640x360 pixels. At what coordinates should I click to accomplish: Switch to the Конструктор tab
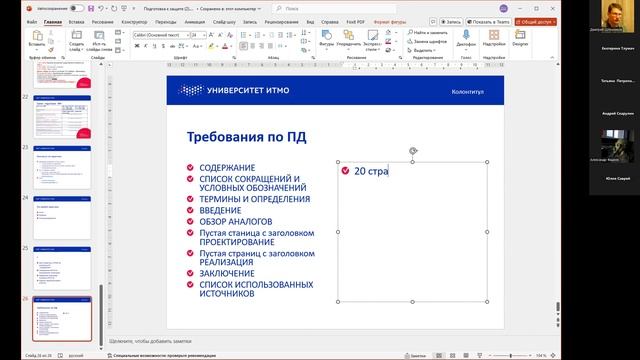(134, 22)
